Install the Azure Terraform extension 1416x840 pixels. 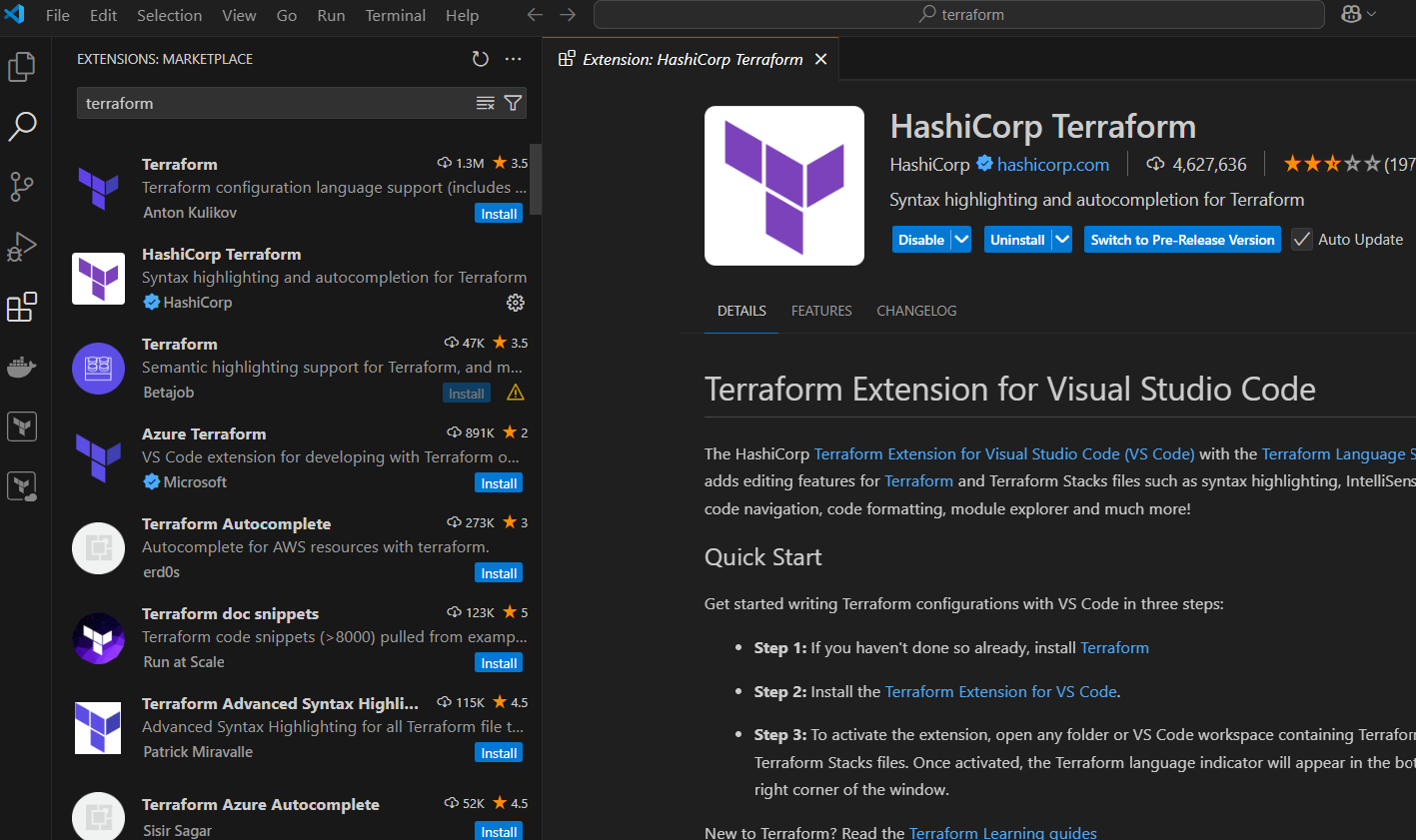coord(499,483)
